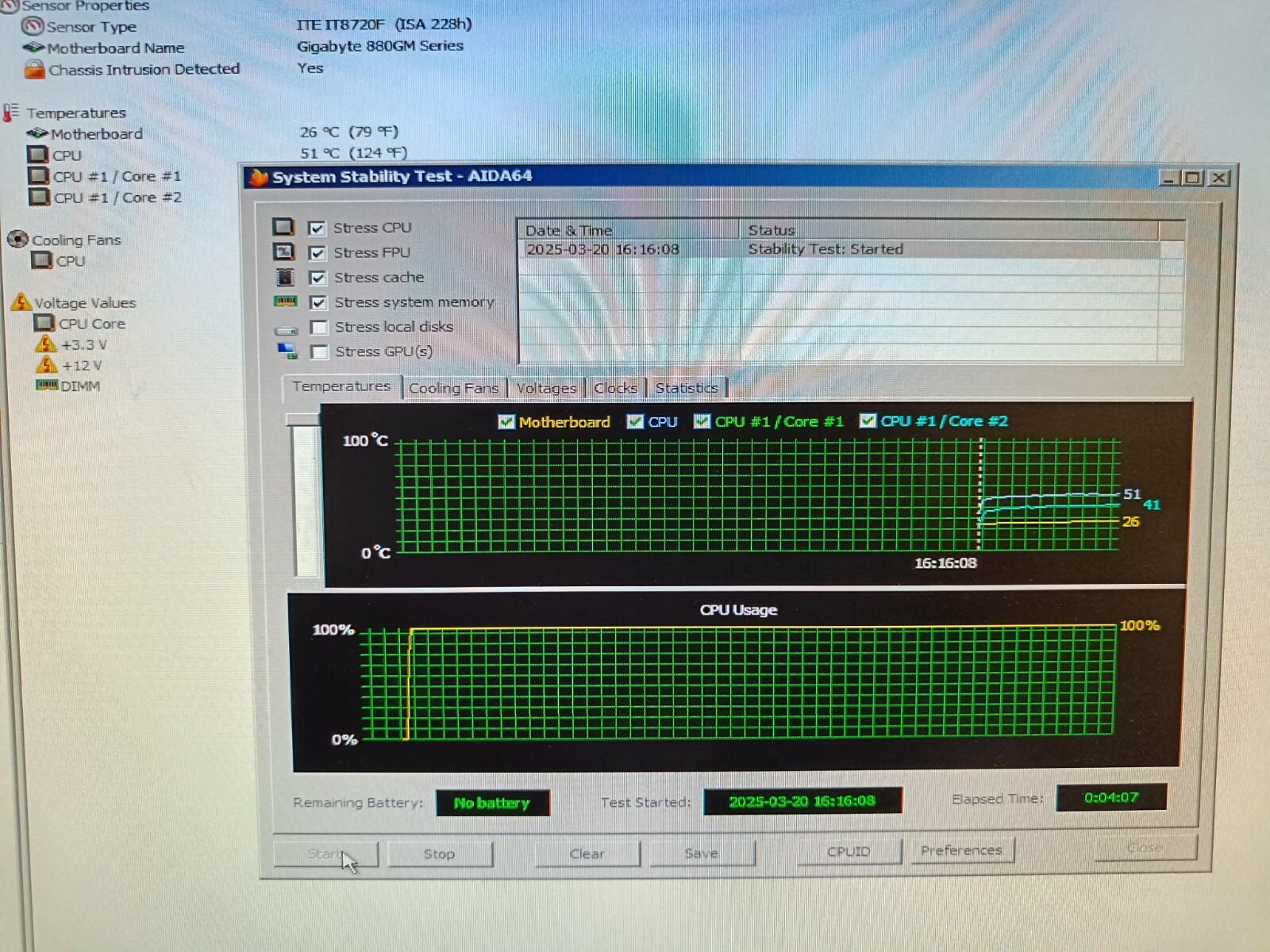Click the Temperatures thermometer icon

10,113
